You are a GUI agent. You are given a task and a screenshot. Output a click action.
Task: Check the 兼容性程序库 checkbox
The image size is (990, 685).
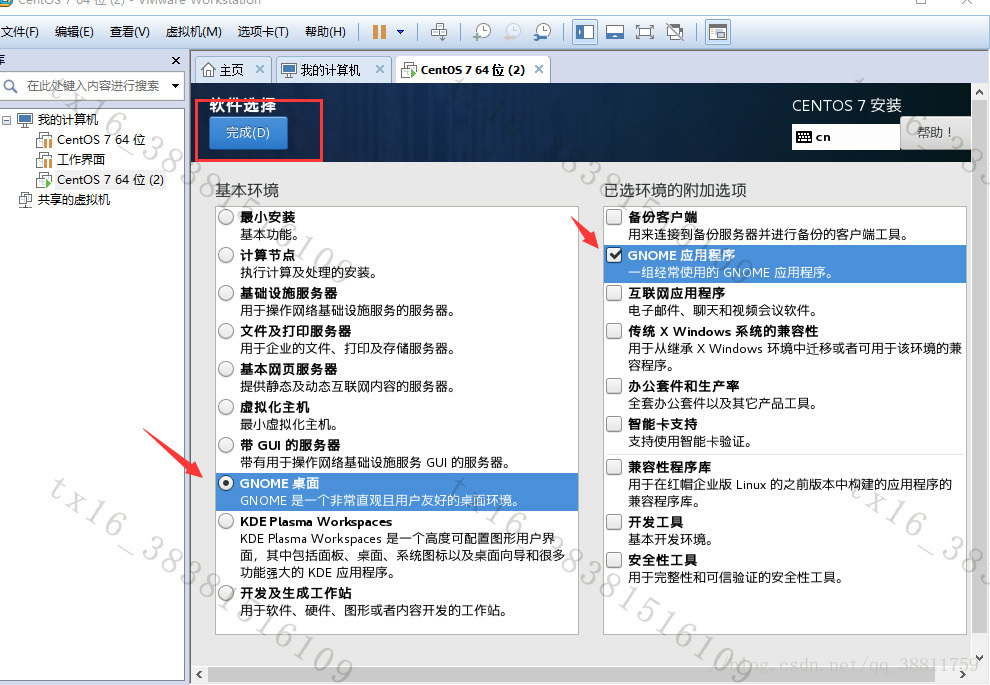[614, 467]
